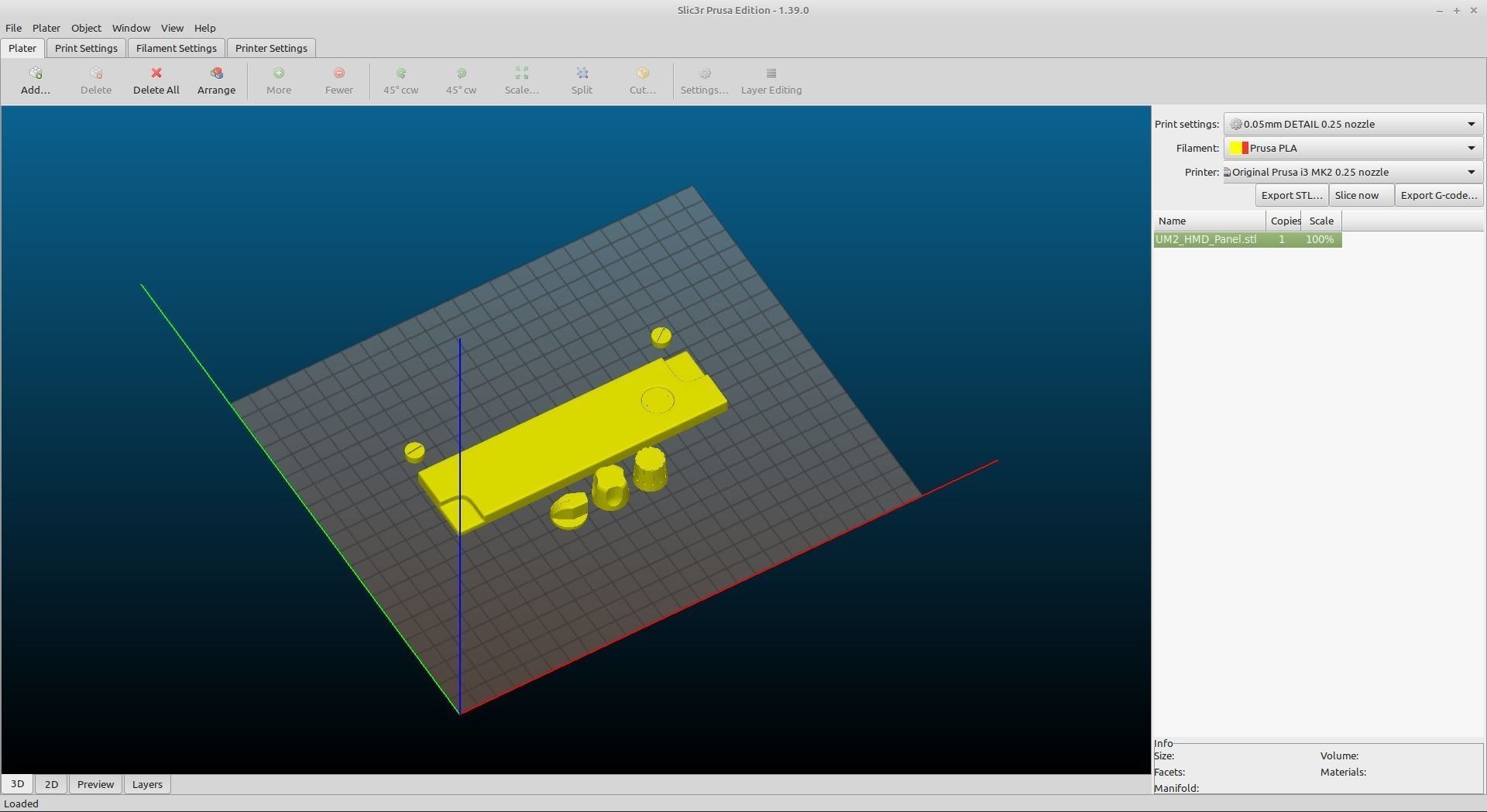Viewport: 1487px width, 812px height.
Task: Switch to the Print Settings tab
Action: 86,48
